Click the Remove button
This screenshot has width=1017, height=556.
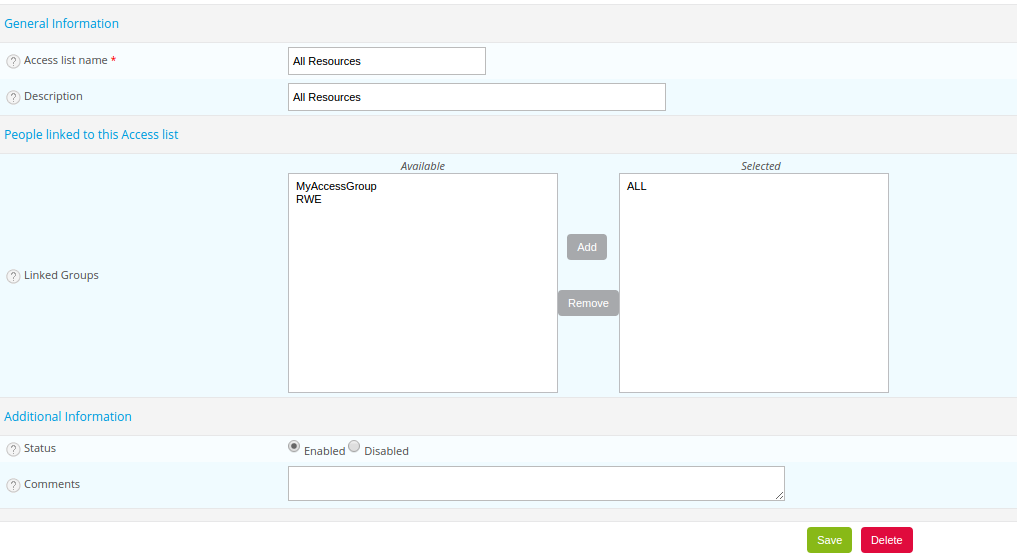(x=588, y=303)
